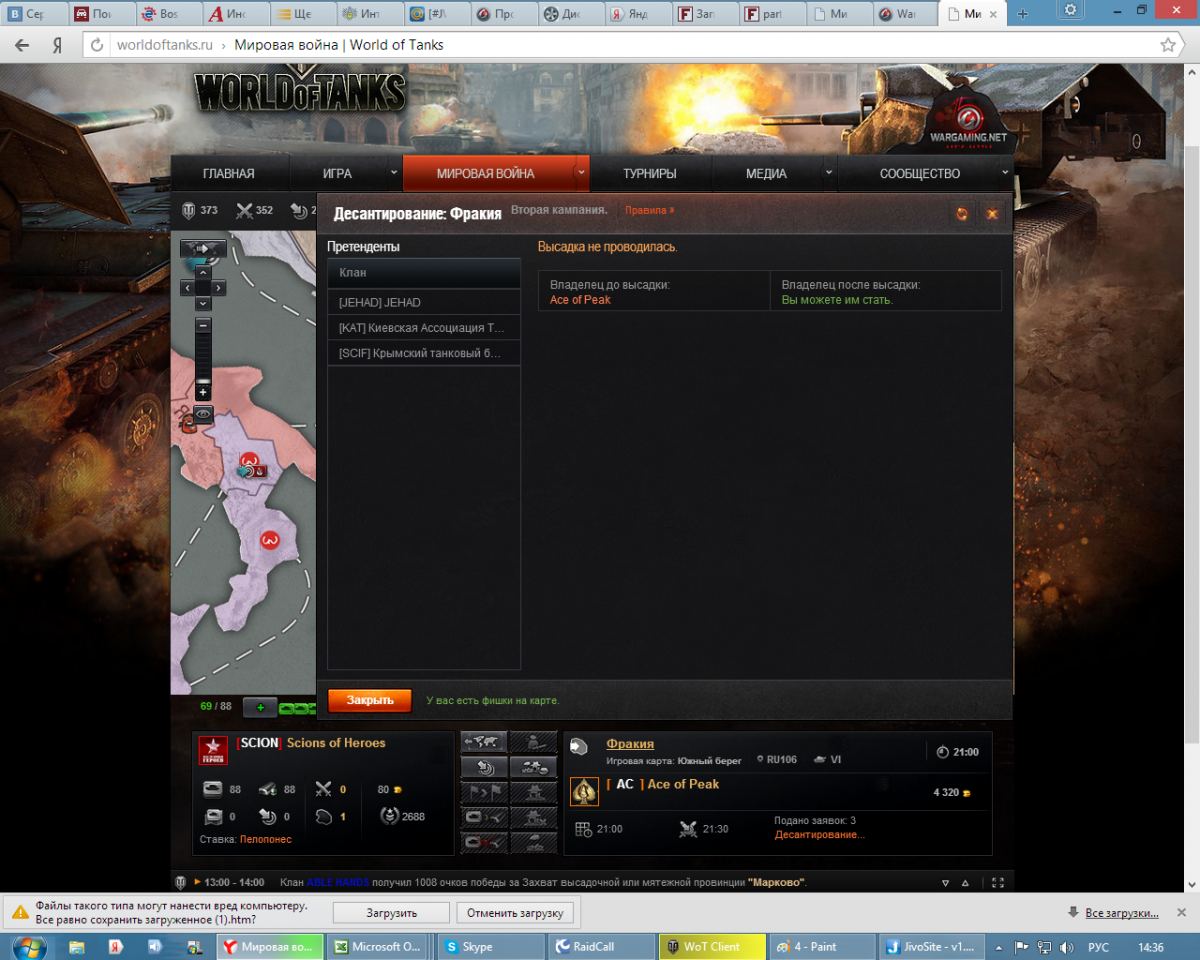
Task: Pan the map left with arrow
Action: [188, 288]
